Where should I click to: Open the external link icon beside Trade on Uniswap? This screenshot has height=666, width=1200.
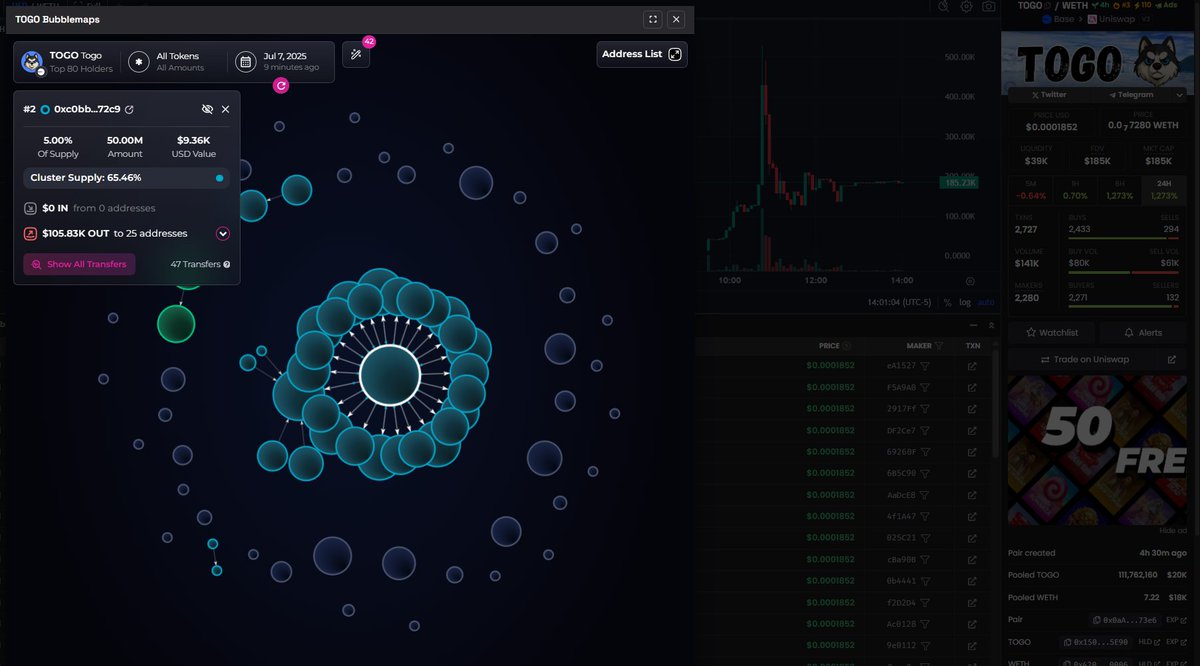1172,359
